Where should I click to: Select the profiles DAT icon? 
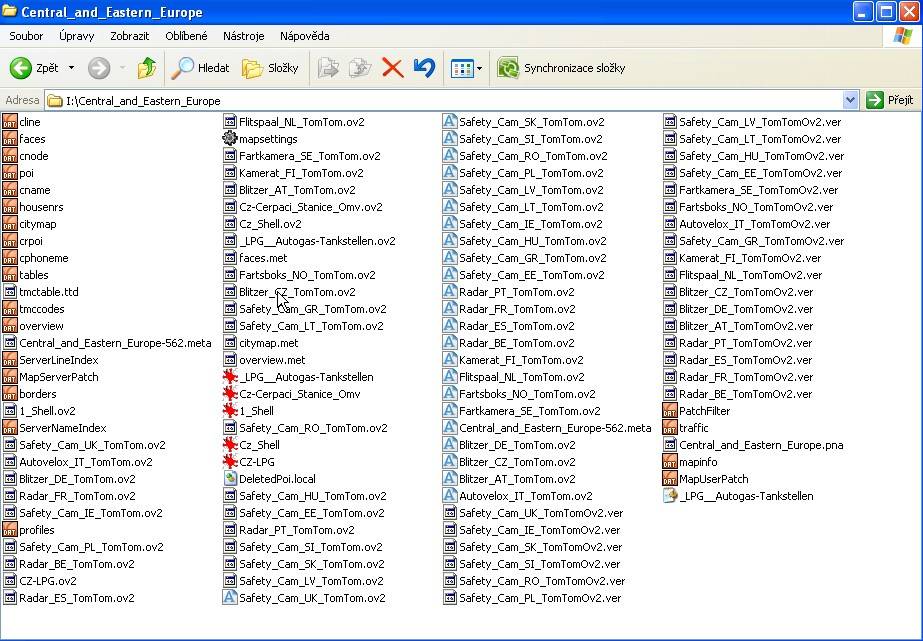[x=10, y=530]
